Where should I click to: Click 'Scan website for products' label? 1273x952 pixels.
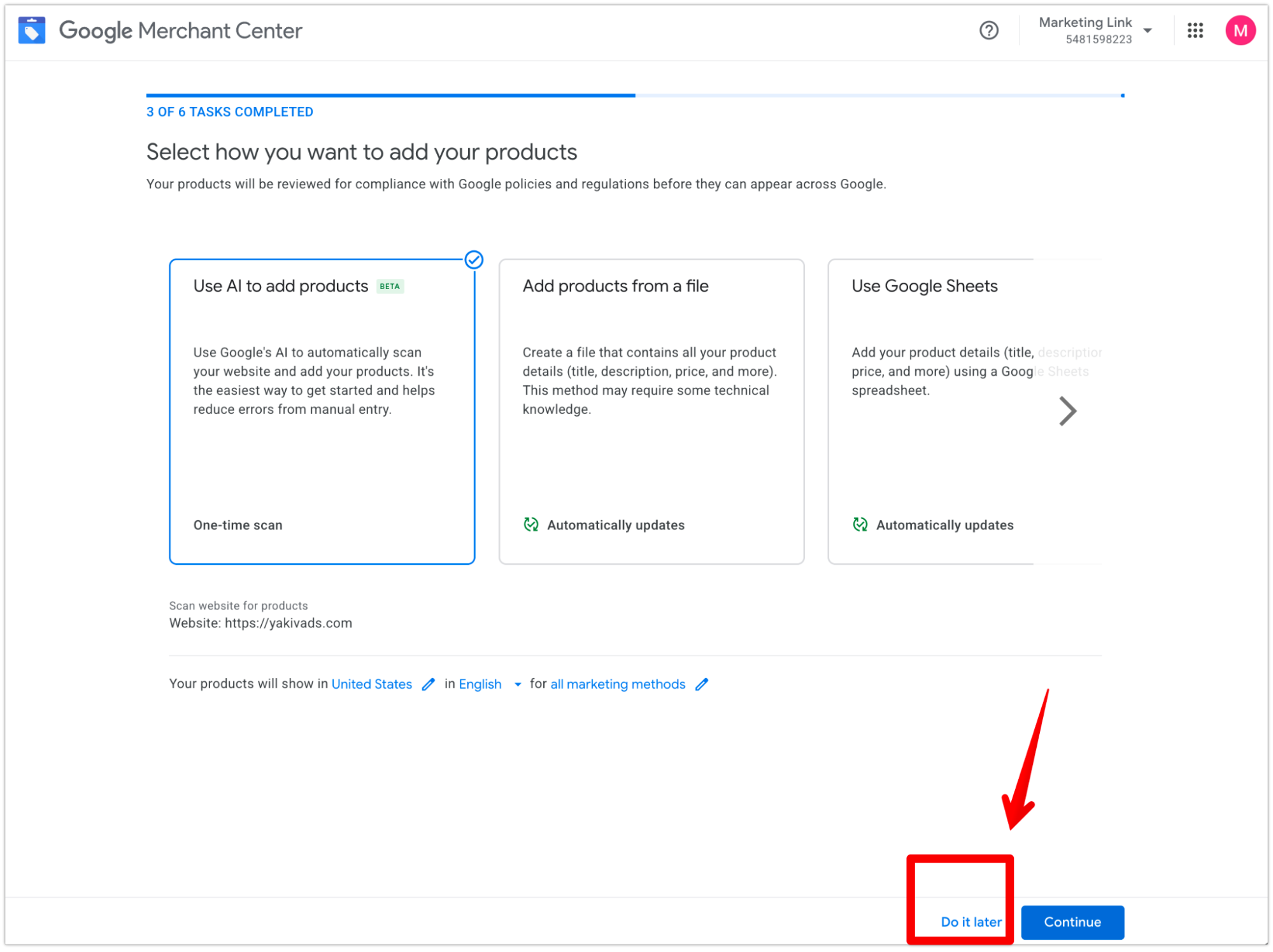(238, 605)
